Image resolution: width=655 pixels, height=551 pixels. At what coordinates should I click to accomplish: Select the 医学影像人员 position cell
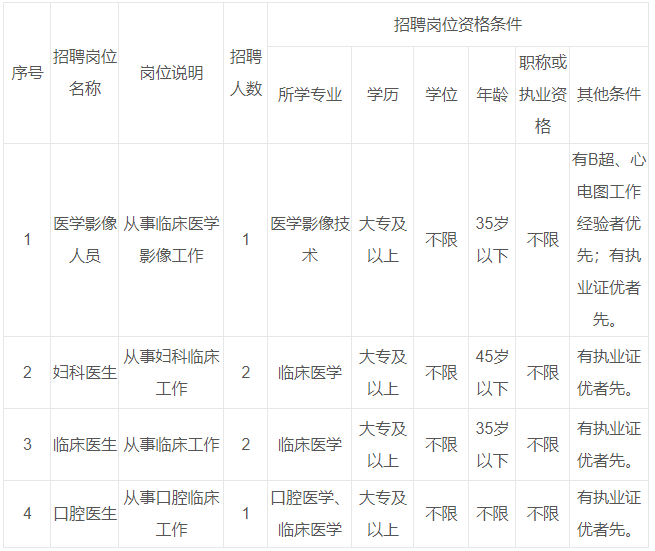(x=85, y=240)
